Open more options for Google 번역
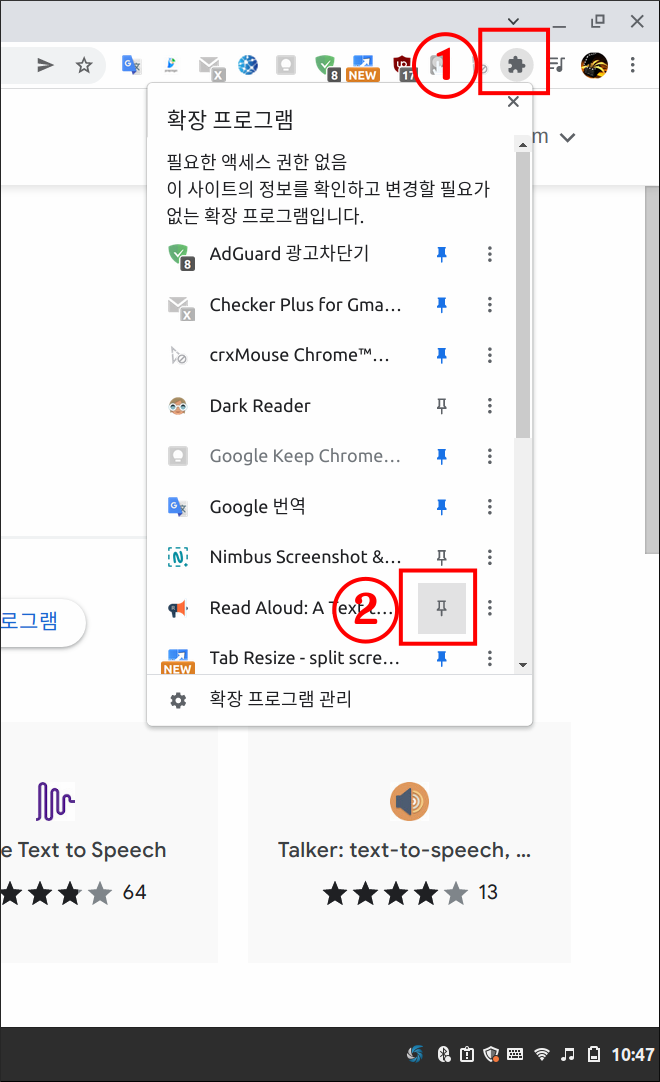660x1082 pixels. 489,506
